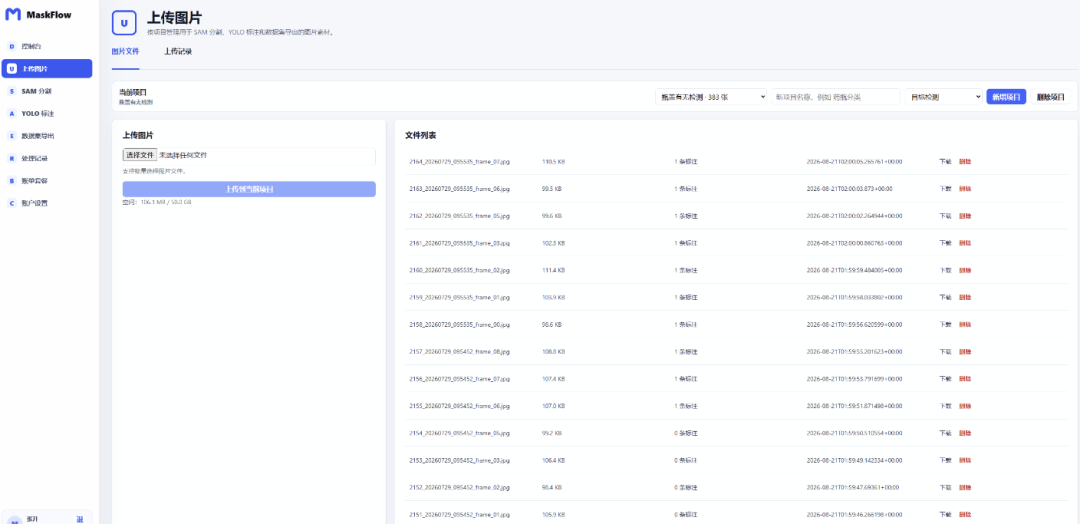The width and height of the screenshot is (1080, 524).
Task: Delete file 2162 frame_05.jpg
Action: [x=964, y=216]
